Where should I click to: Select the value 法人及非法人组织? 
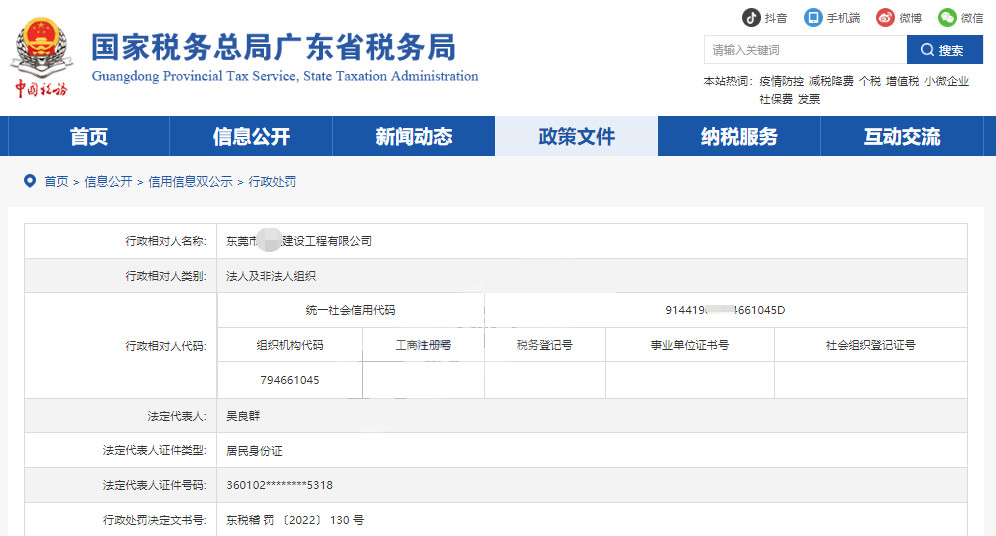coord(271,276)
